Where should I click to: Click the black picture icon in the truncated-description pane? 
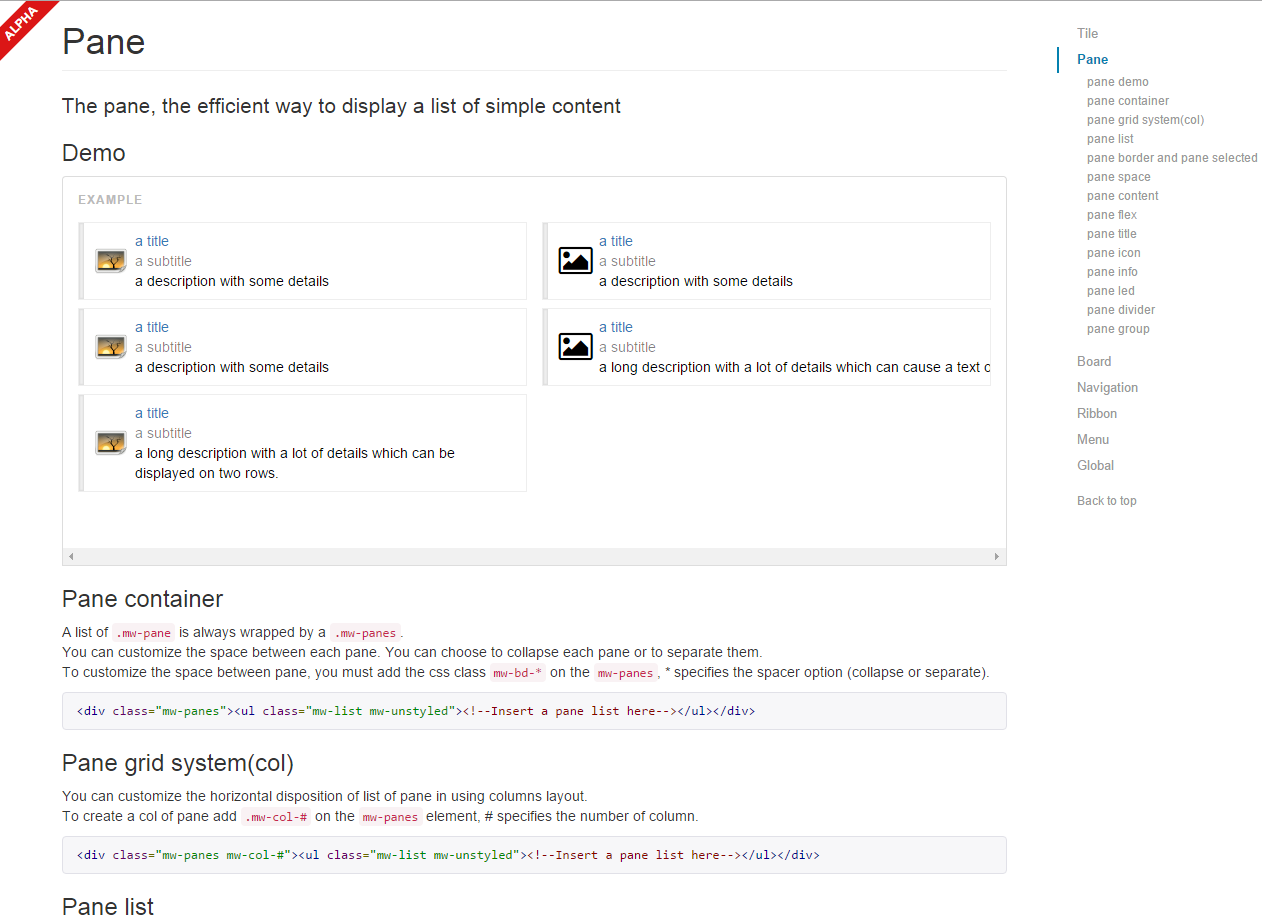575,347
